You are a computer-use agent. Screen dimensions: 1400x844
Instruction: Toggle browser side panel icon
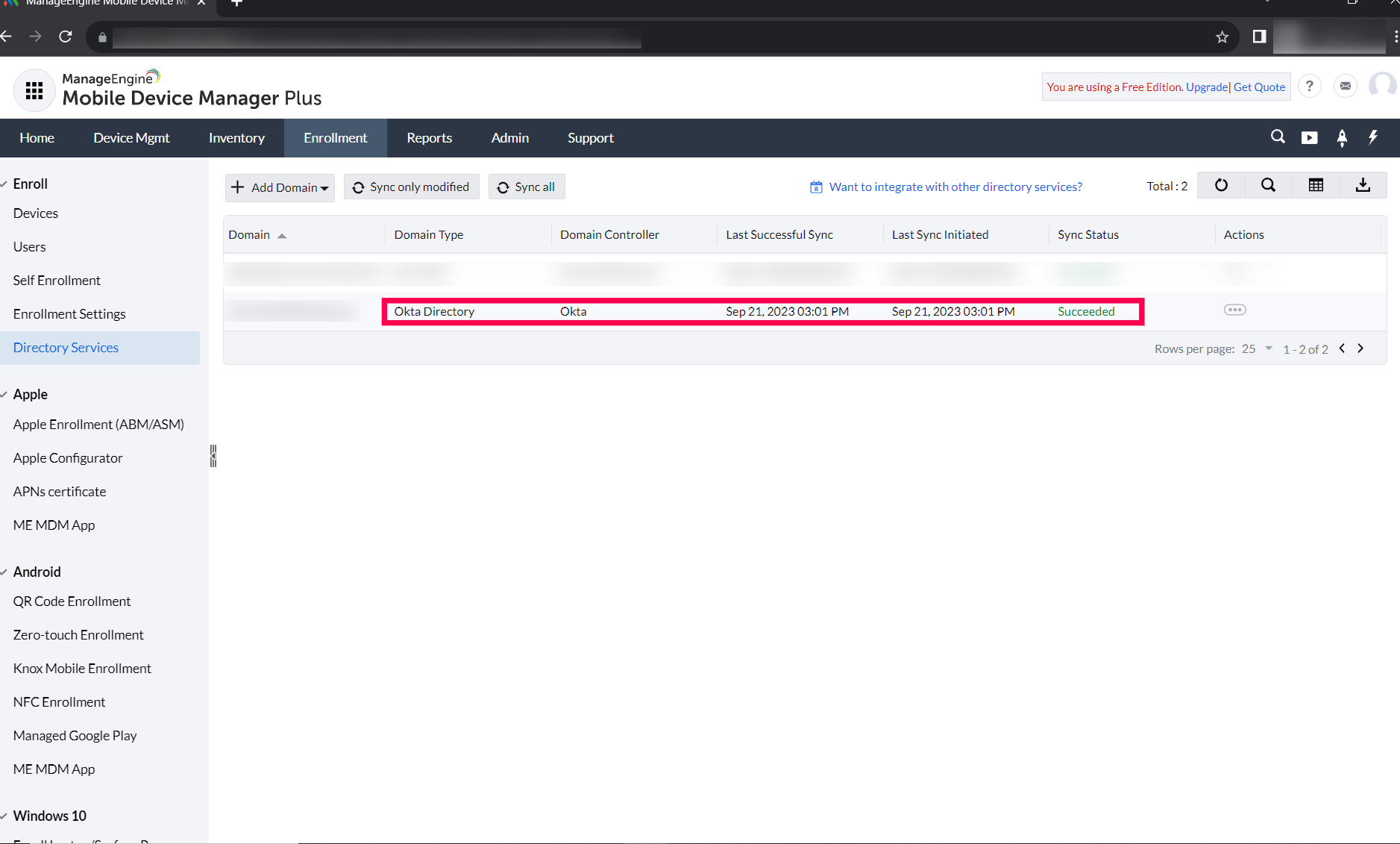(1259, 37)
